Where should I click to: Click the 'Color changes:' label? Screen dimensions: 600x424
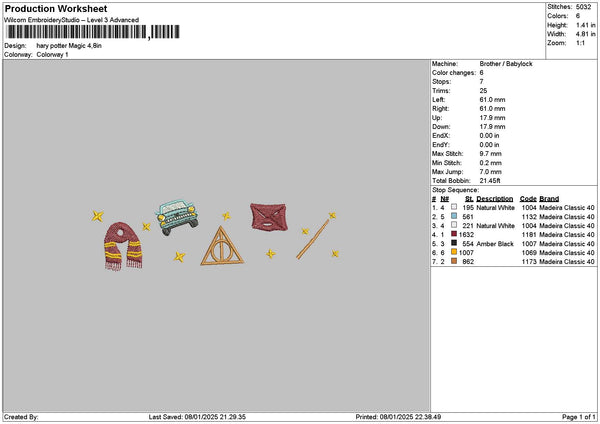(454, 73)
